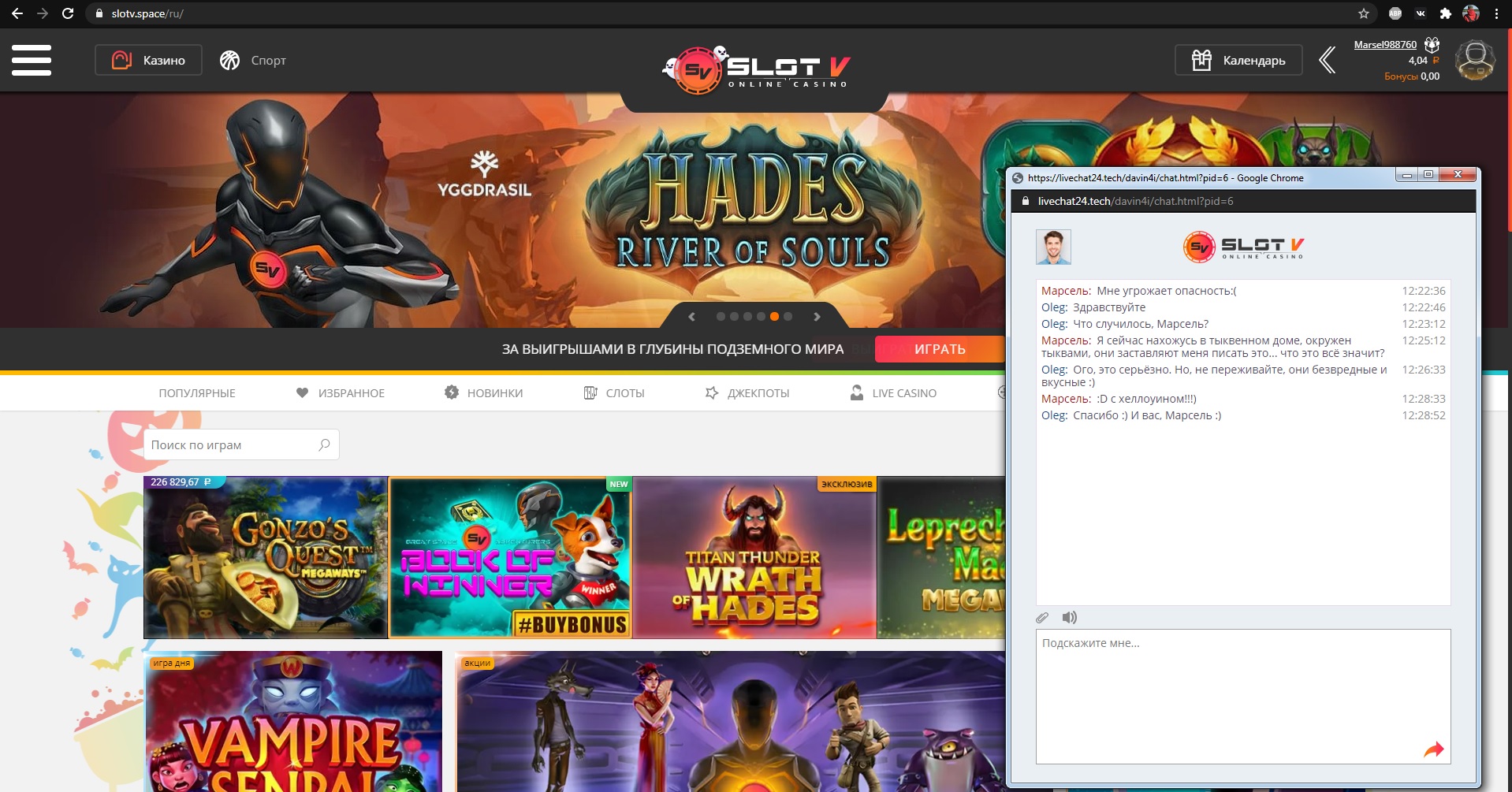Screen dimensions: 1512x792
Task: Click the 4,04 ₽ balance amount
Action: (x=1424, y=61)
